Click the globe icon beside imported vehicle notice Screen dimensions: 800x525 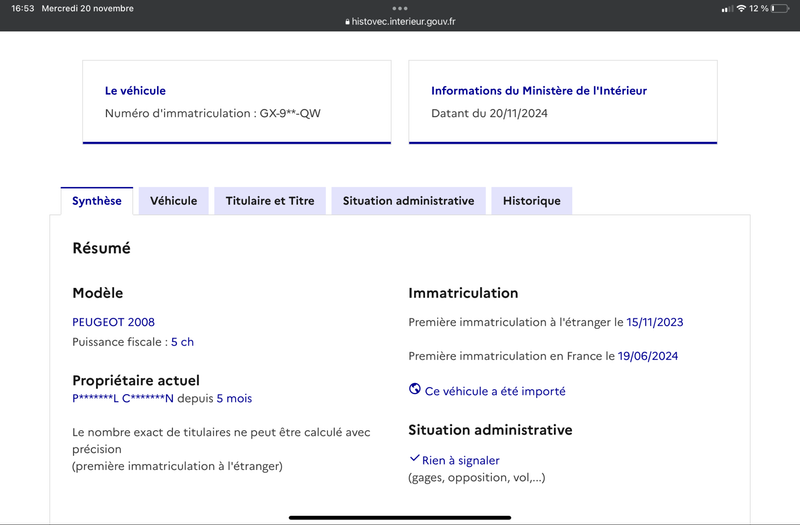(415, 389)
